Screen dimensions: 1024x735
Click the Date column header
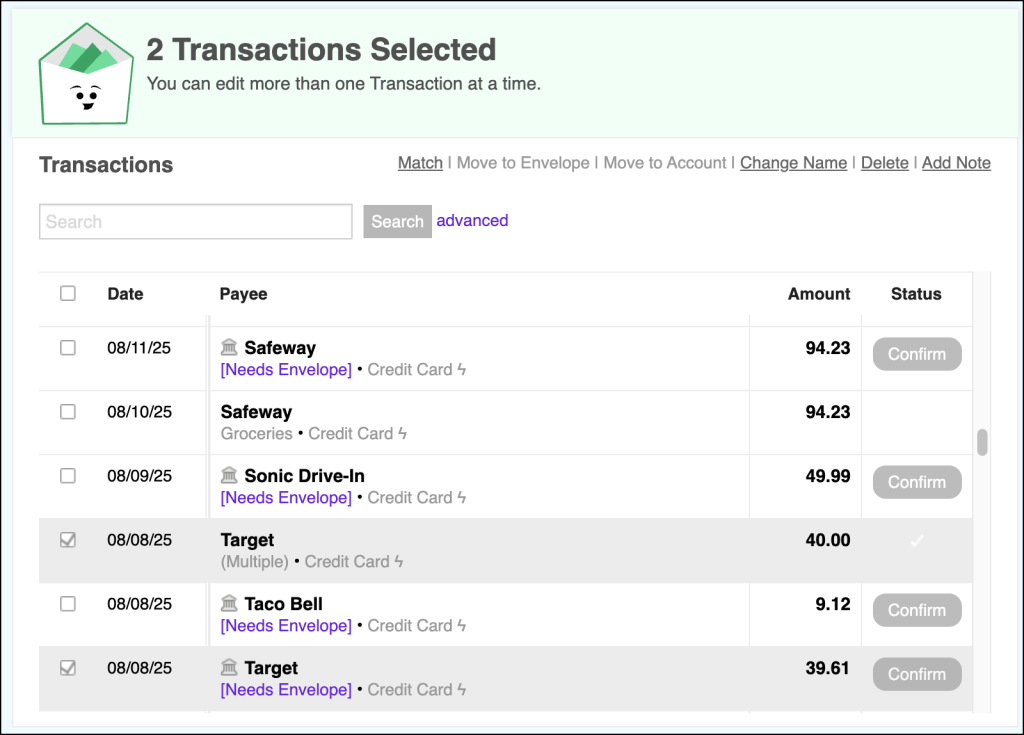pyautogui.click(x=125, y=294)
